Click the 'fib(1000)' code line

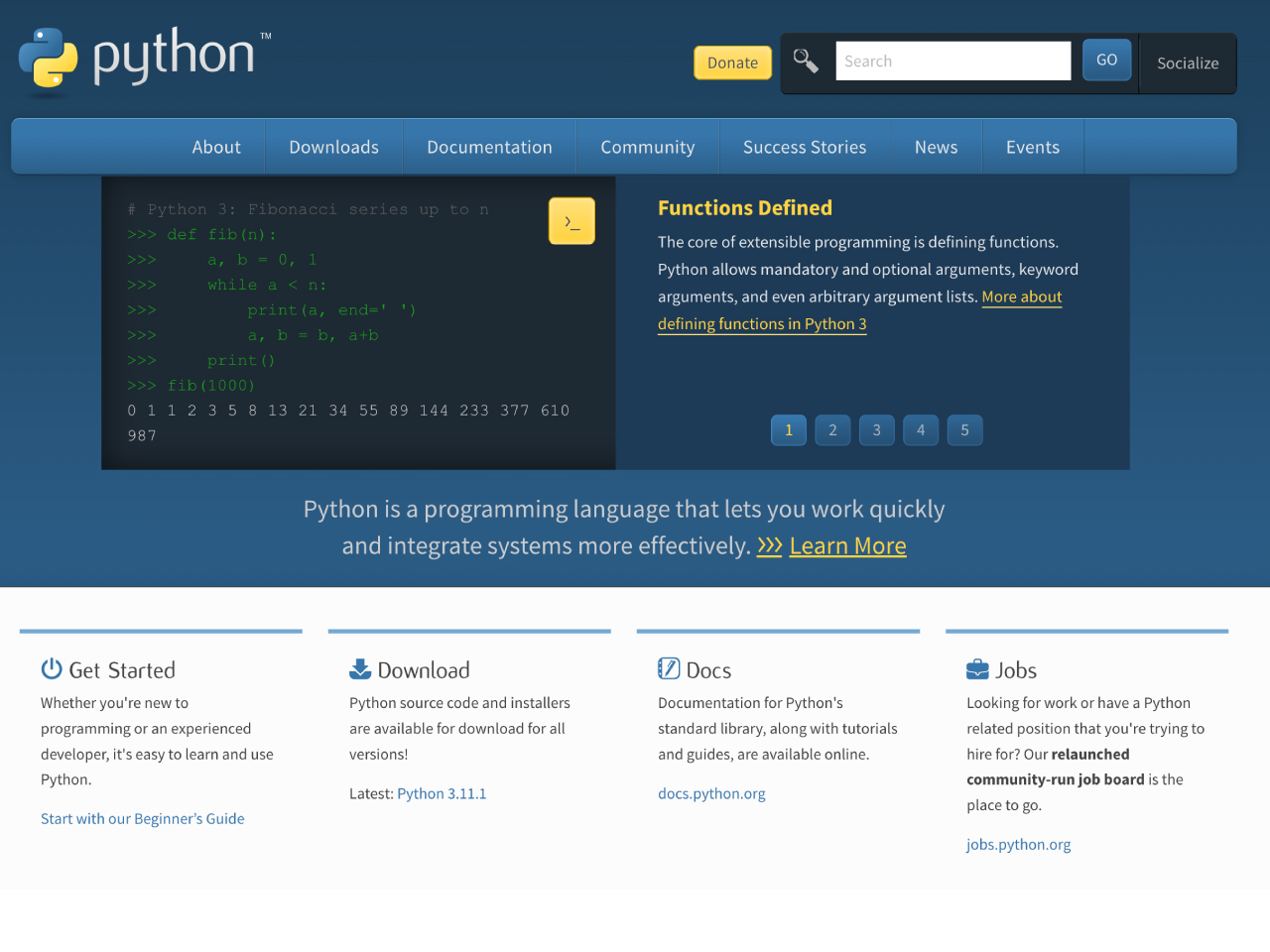tap(191, 386)
